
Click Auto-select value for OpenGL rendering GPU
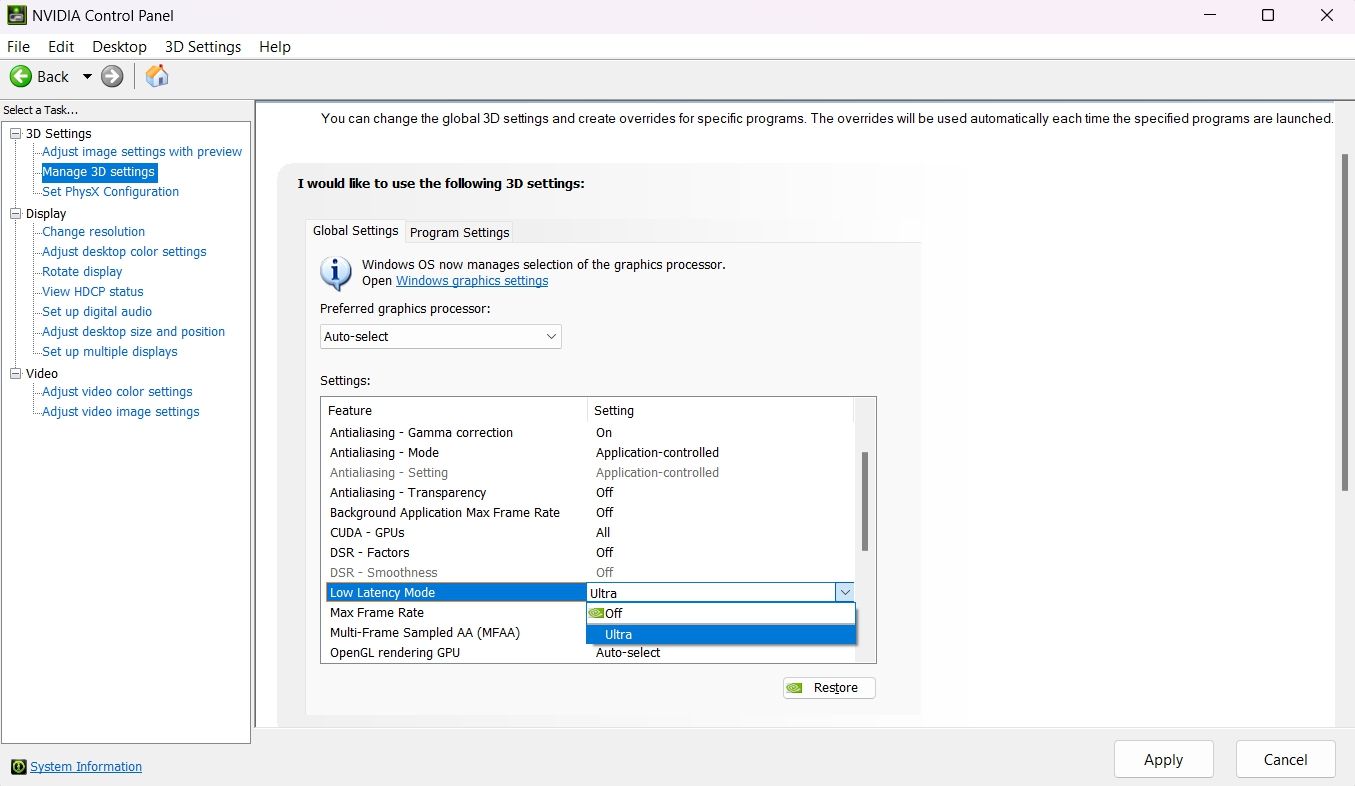628,653
